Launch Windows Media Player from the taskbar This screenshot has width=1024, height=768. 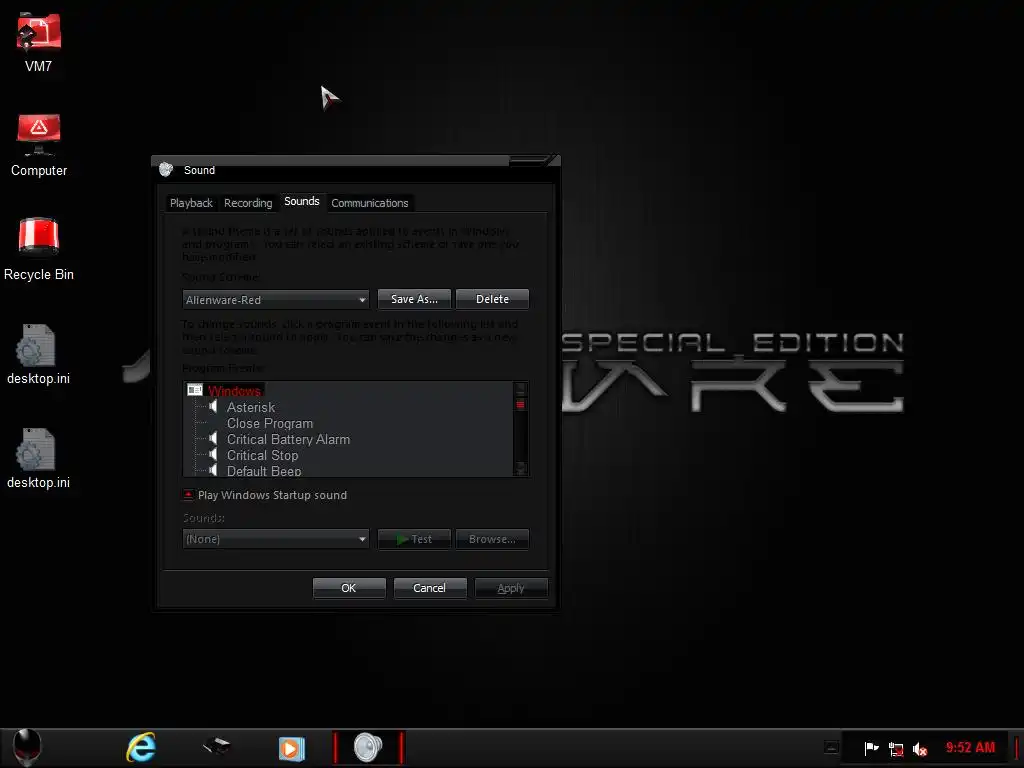point(291,748)
